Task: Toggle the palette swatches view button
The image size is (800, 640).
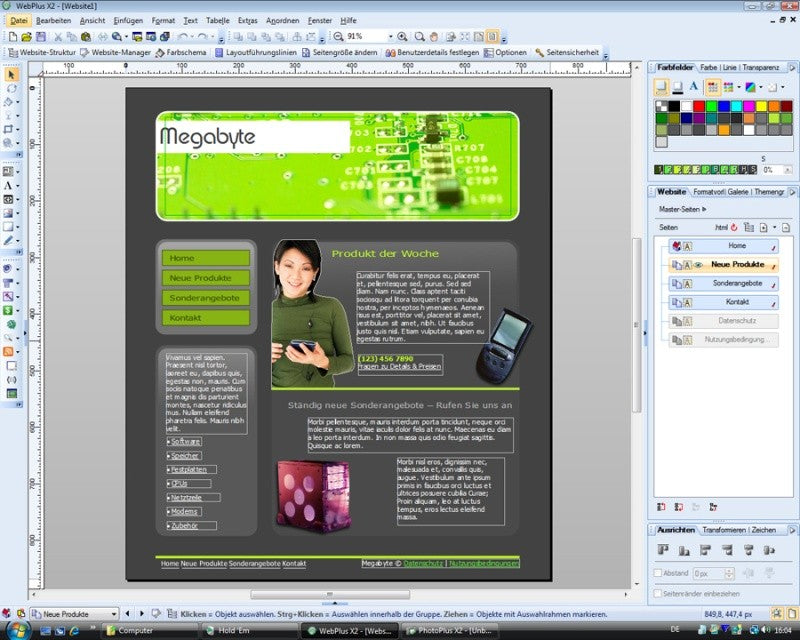Action: [713, 87]
